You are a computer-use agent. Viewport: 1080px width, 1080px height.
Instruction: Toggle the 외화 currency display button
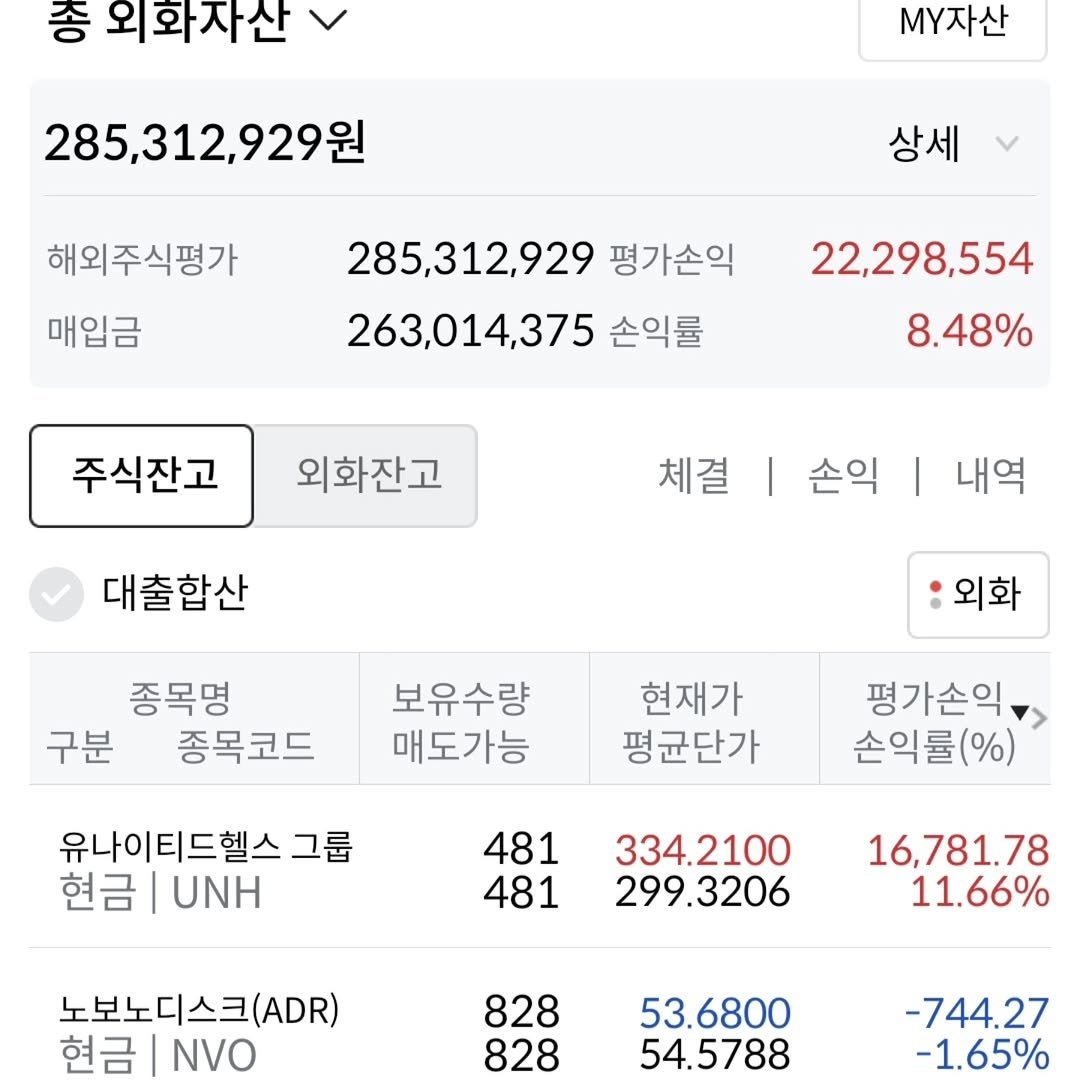click(x=978, y=594)
